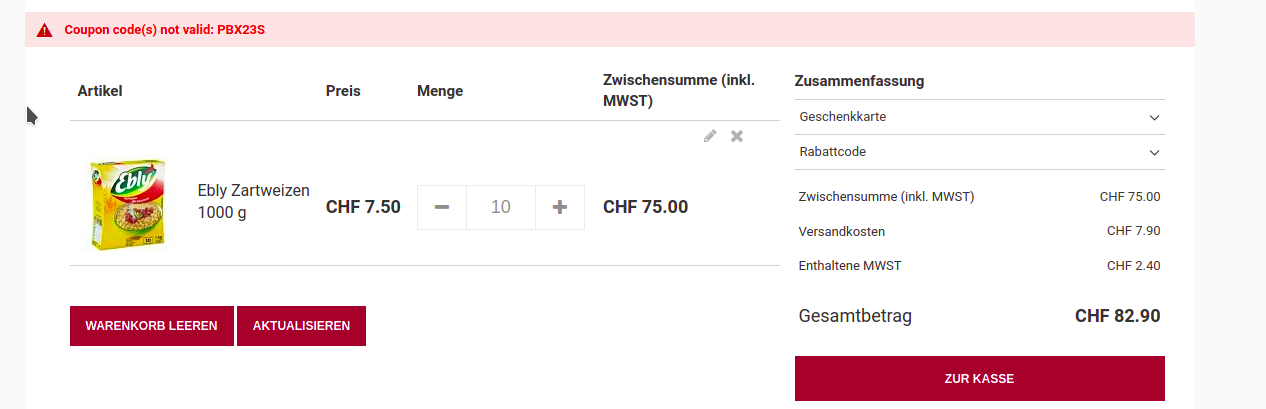This screenshot has height=409, width=1266.
Task: Open the Ebly Zartweizen 1000 g link
Action: click(253, 201)
